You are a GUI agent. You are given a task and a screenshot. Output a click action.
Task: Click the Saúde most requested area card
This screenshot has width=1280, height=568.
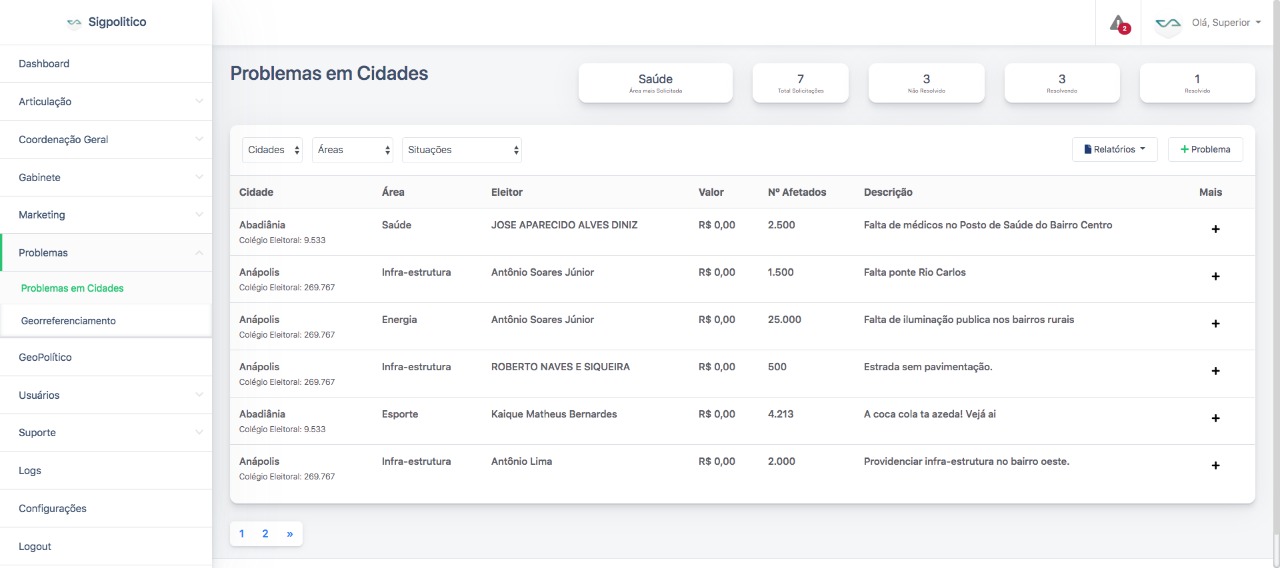pyautogui.click(x=655, y=83)
